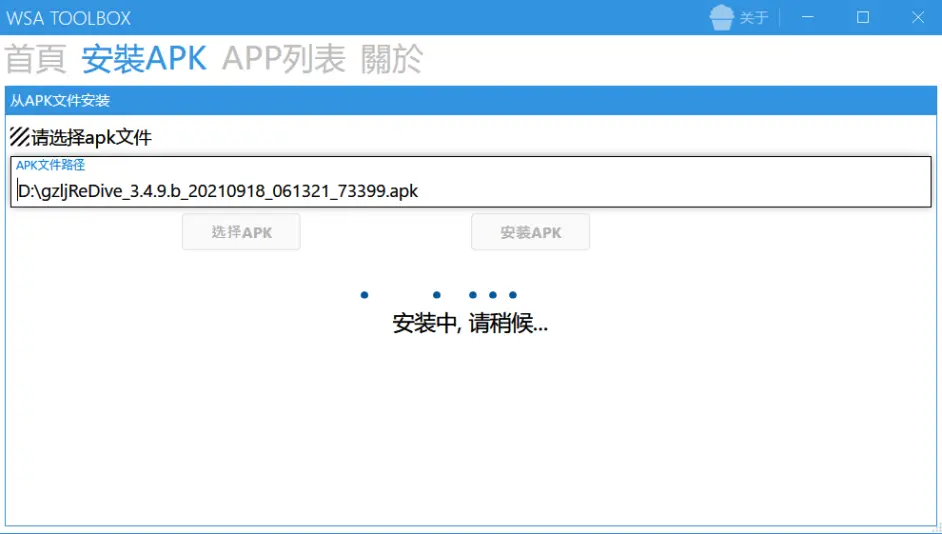Viewport: 942px width, 534px height.
Task: Click the APK文件路径 field label
Action: tap(50, 165)
